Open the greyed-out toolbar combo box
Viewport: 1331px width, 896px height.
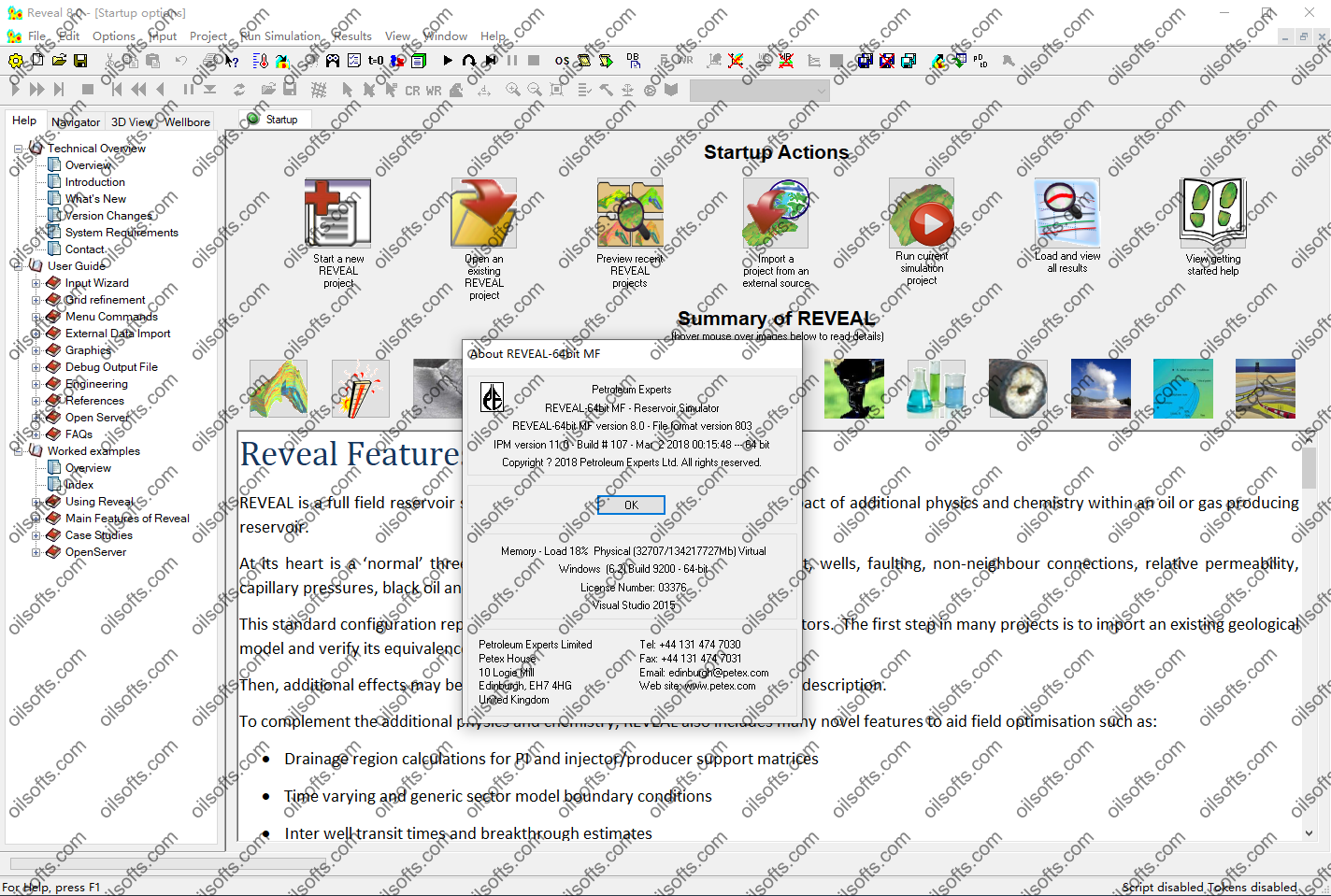pos(759,91)
